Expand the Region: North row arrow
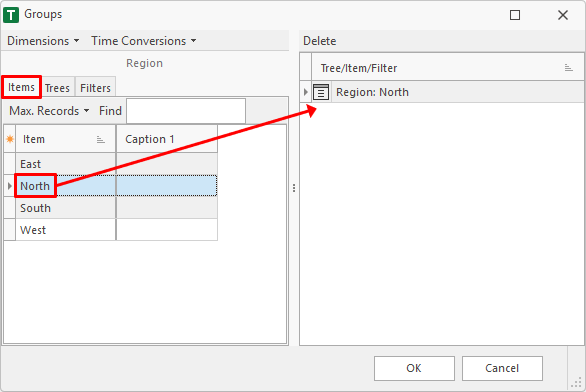 306,92
